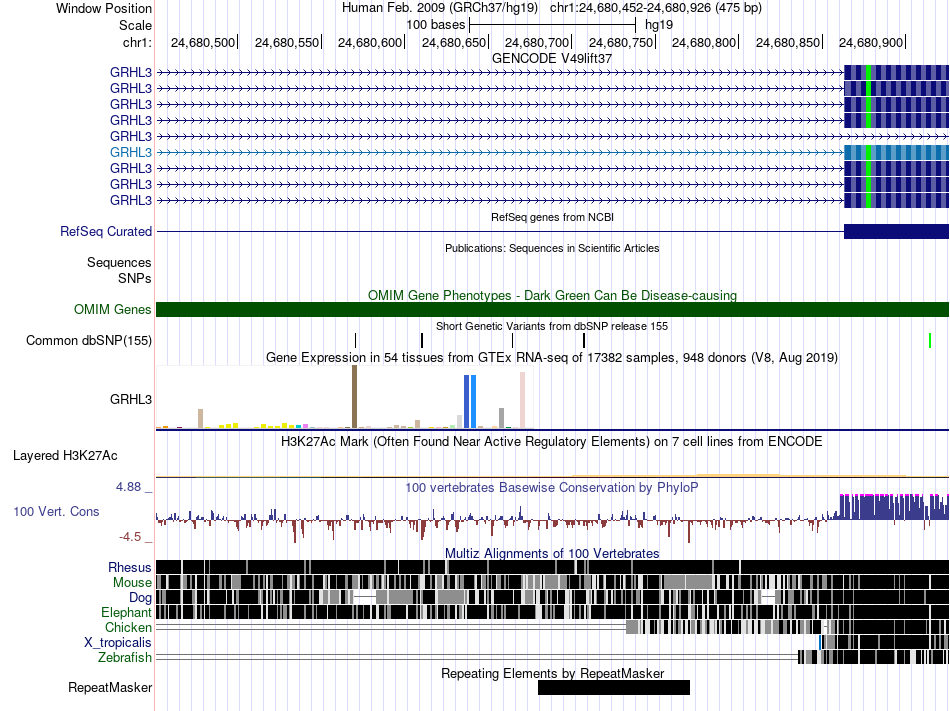Click the 100 Vert. Cons track label

56,511
